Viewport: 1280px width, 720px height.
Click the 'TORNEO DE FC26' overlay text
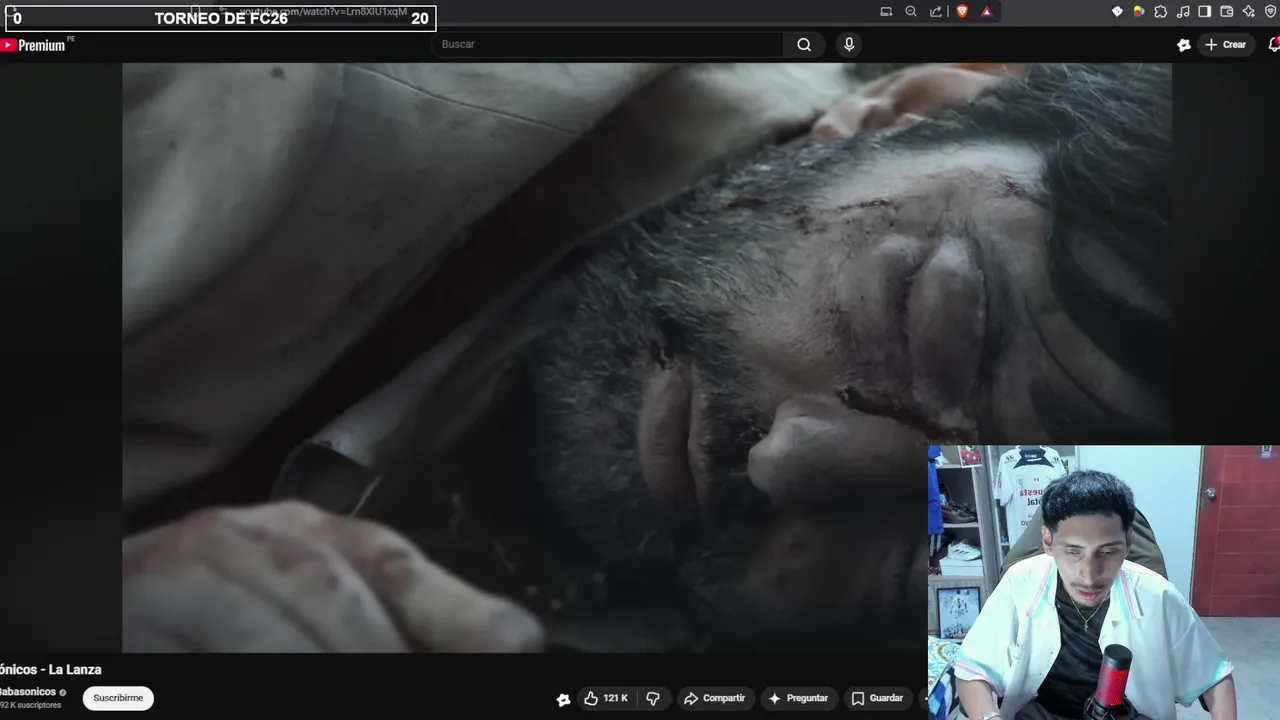(x=221, y=18)
